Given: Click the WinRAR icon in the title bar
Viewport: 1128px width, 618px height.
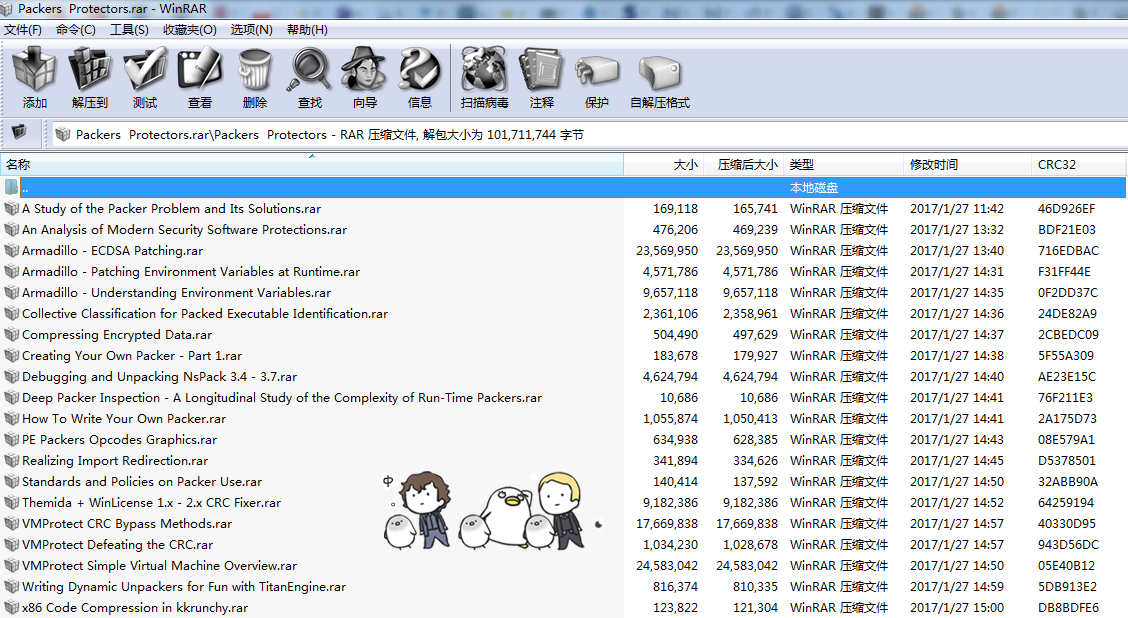Looking at the screenshot, I should [x=6, y=9].
